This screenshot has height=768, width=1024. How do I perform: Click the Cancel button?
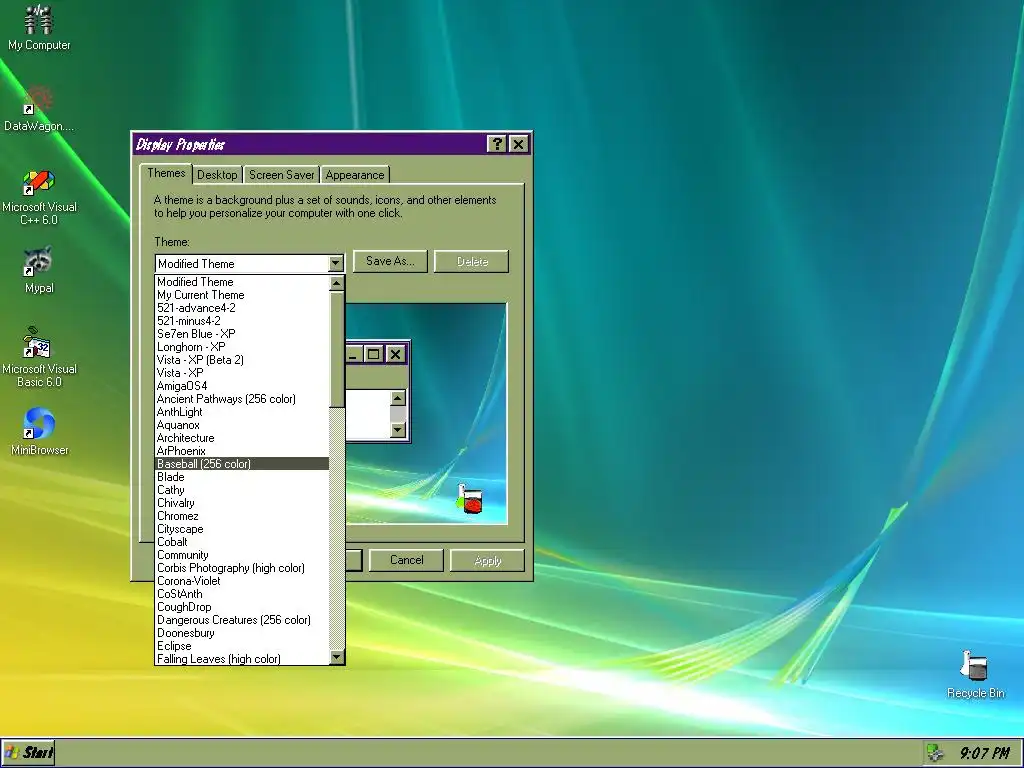click(406, 560)
